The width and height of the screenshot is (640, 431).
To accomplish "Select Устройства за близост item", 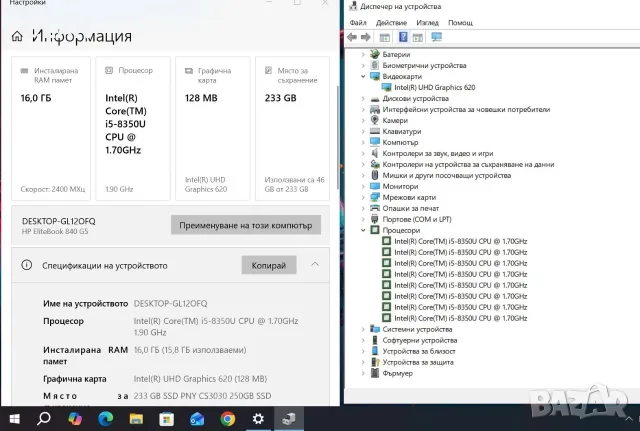I will click(x=419, y=351).
